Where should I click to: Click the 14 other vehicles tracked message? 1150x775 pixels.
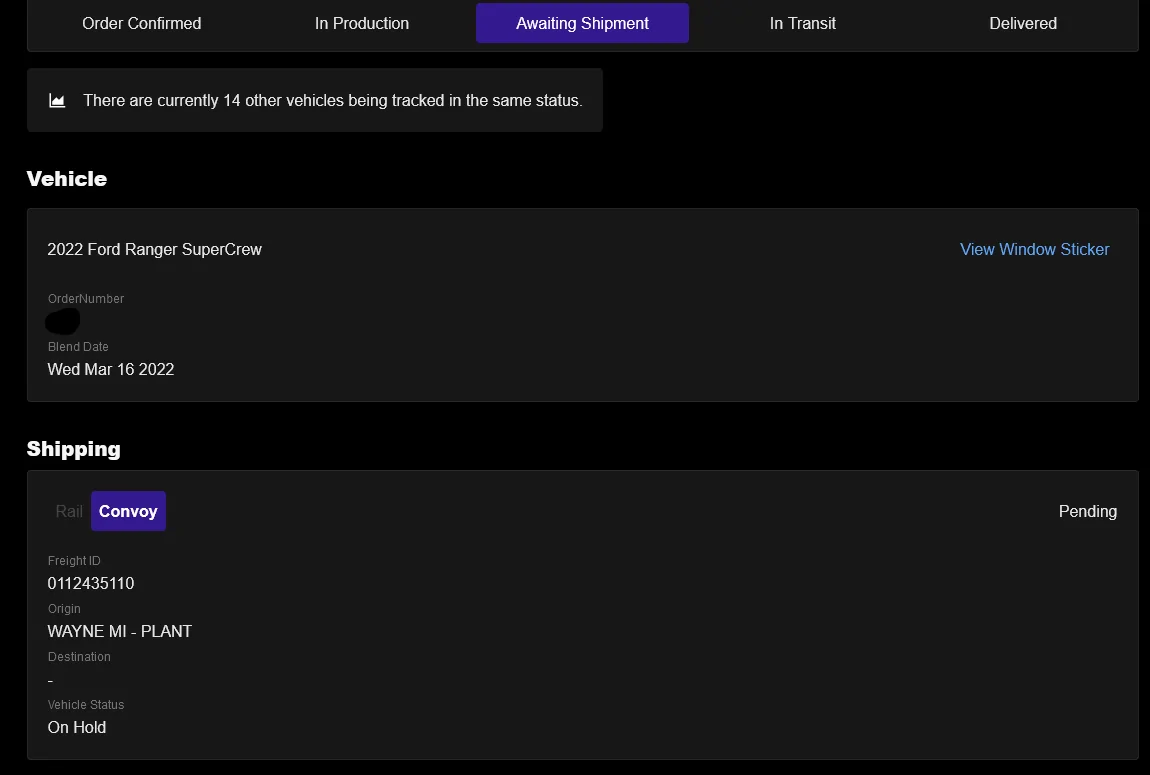coord(333,100)
